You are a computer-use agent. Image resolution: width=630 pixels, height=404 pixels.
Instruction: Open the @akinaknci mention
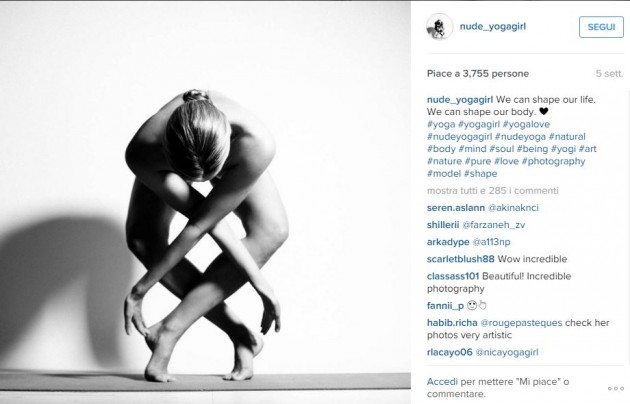pos(513,208)
